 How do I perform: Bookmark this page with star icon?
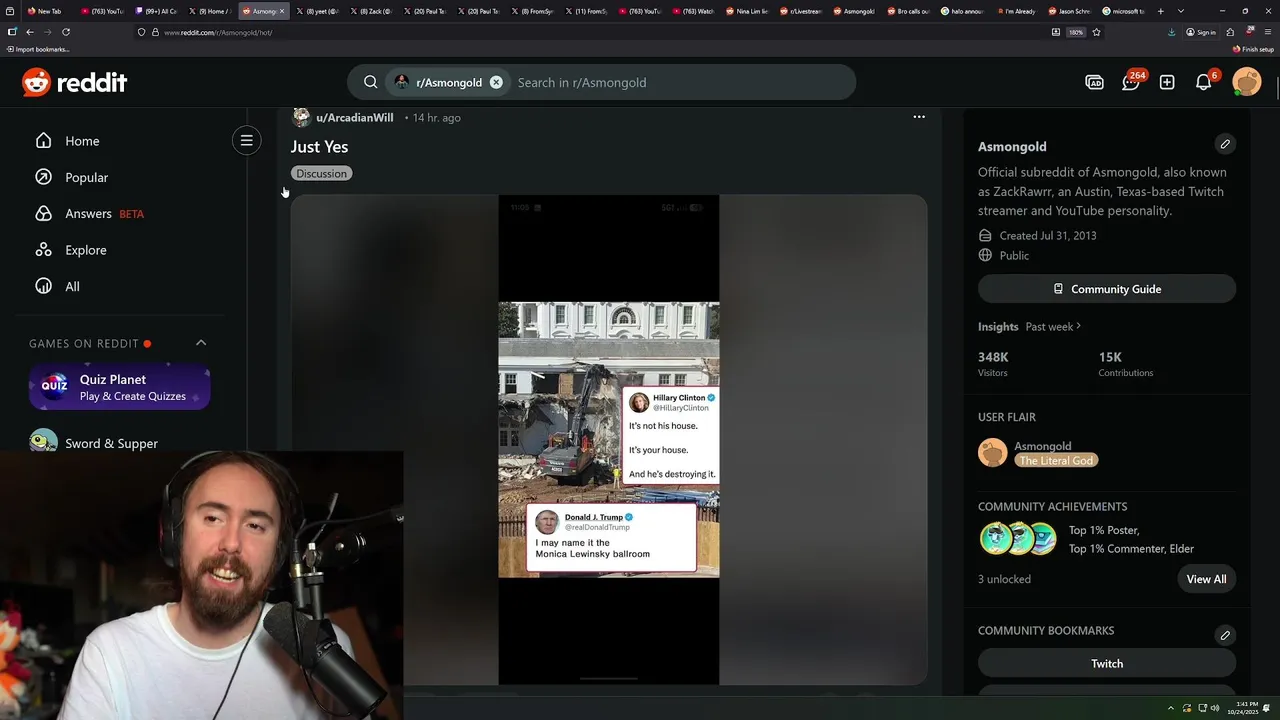click(x=1096, y=32)
